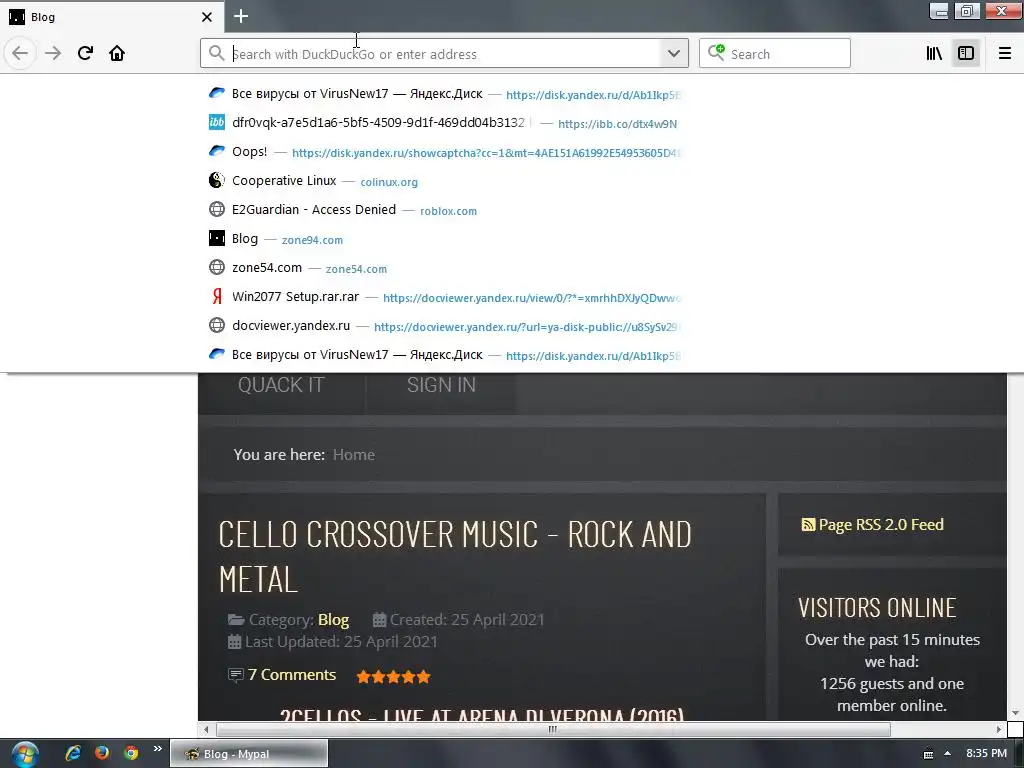The height and width of the screenshot is (768, 1024).
Task: Close the Blog tab
Action: pos(207,17)
